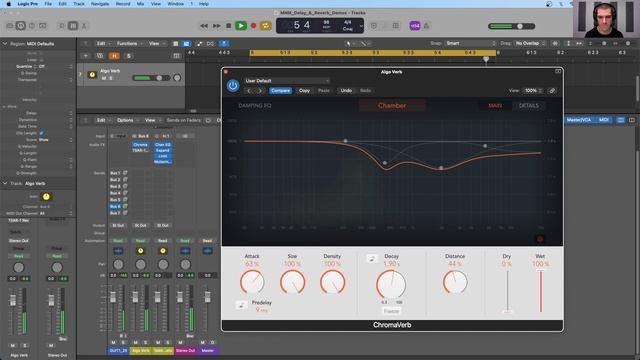The image size is (640, 360).
Task: Open the Apple menu
Action: click(x=8, y=4)
